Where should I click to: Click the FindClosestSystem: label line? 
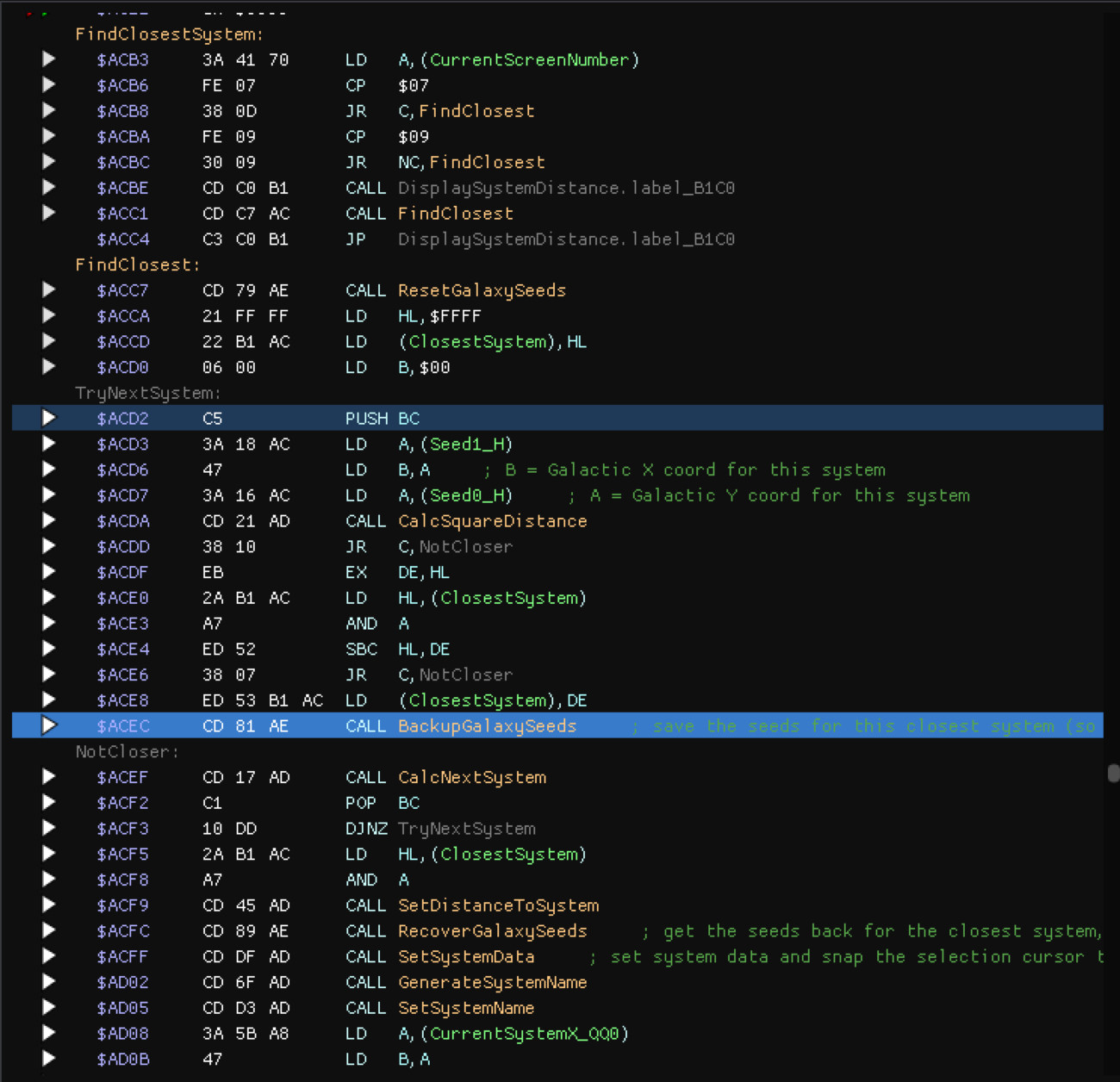[x=170, y=34]
